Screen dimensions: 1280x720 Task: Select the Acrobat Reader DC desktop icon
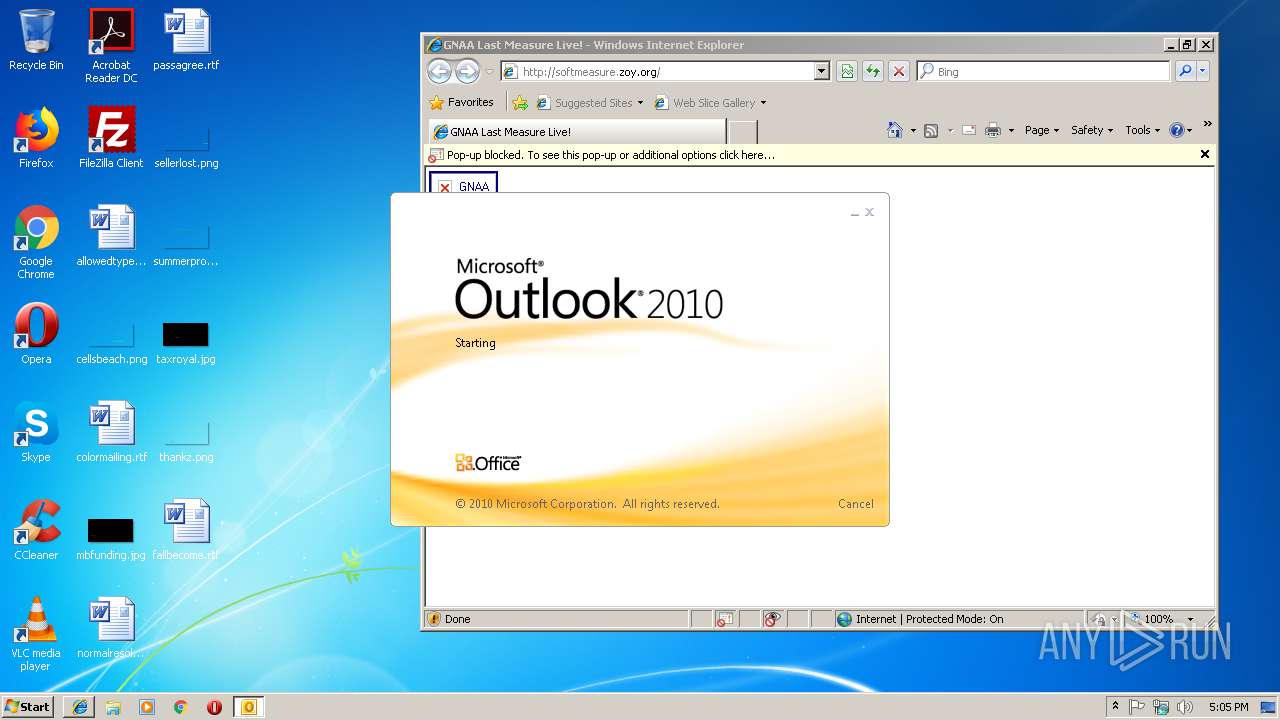point(111,46)
